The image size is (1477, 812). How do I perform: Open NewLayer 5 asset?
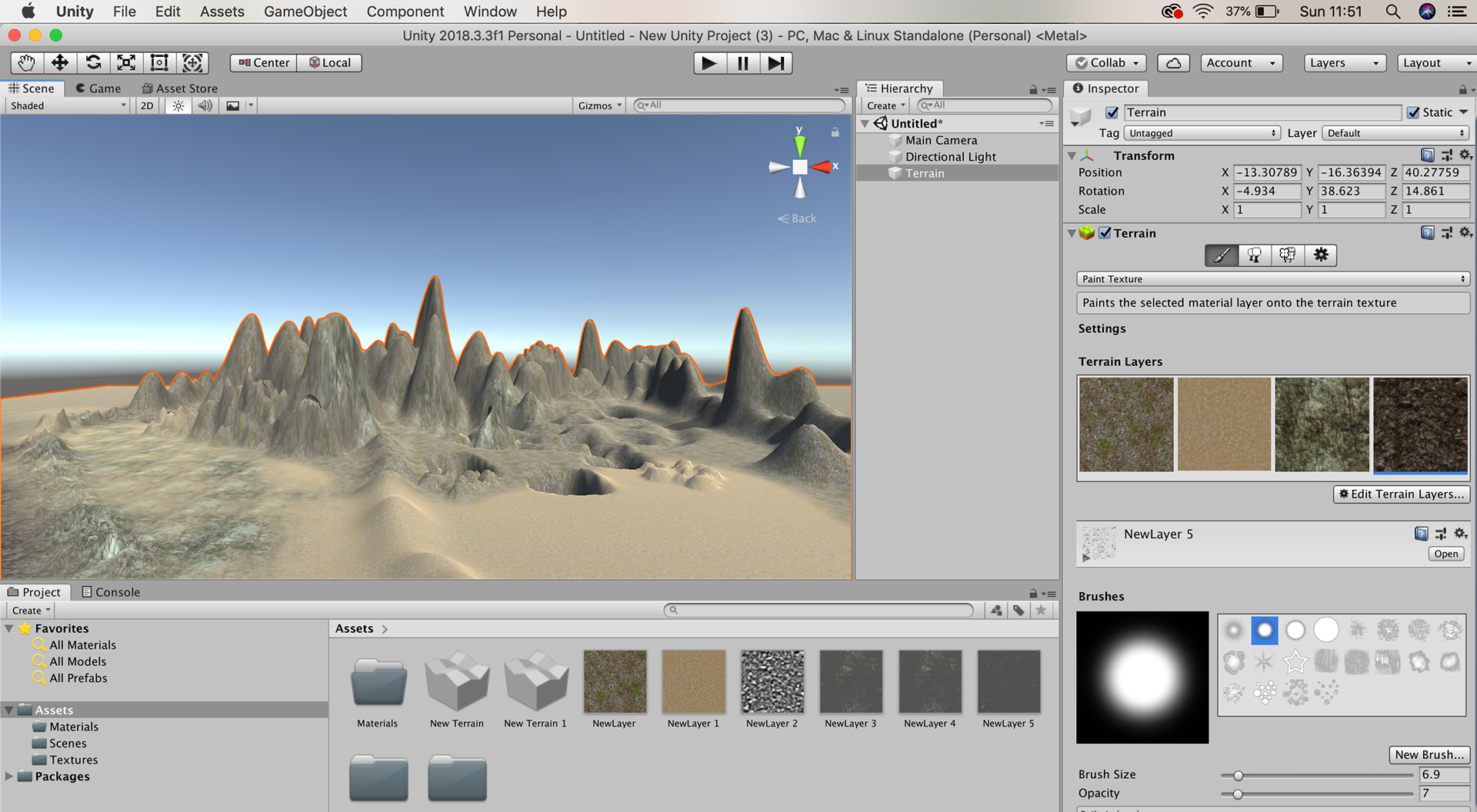pos(1446,554)
